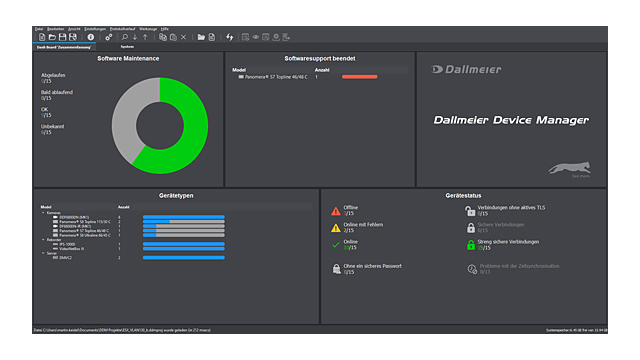This screenshot has height=360, width=640.
Task: Click the open project folder icon
Action: point(52,37)
